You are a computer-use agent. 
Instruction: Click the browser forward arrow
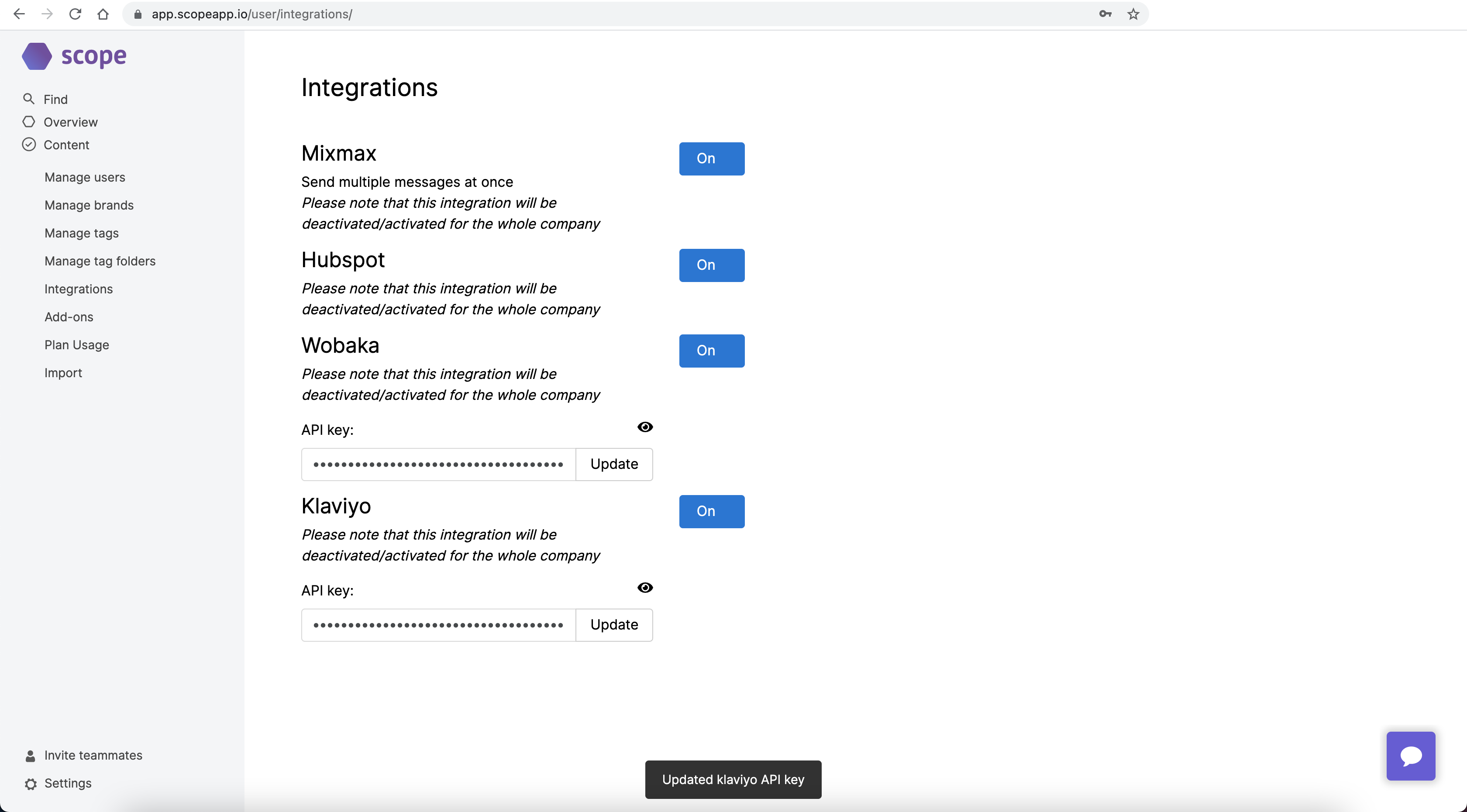pyautogui.click(x=47, y=14)
